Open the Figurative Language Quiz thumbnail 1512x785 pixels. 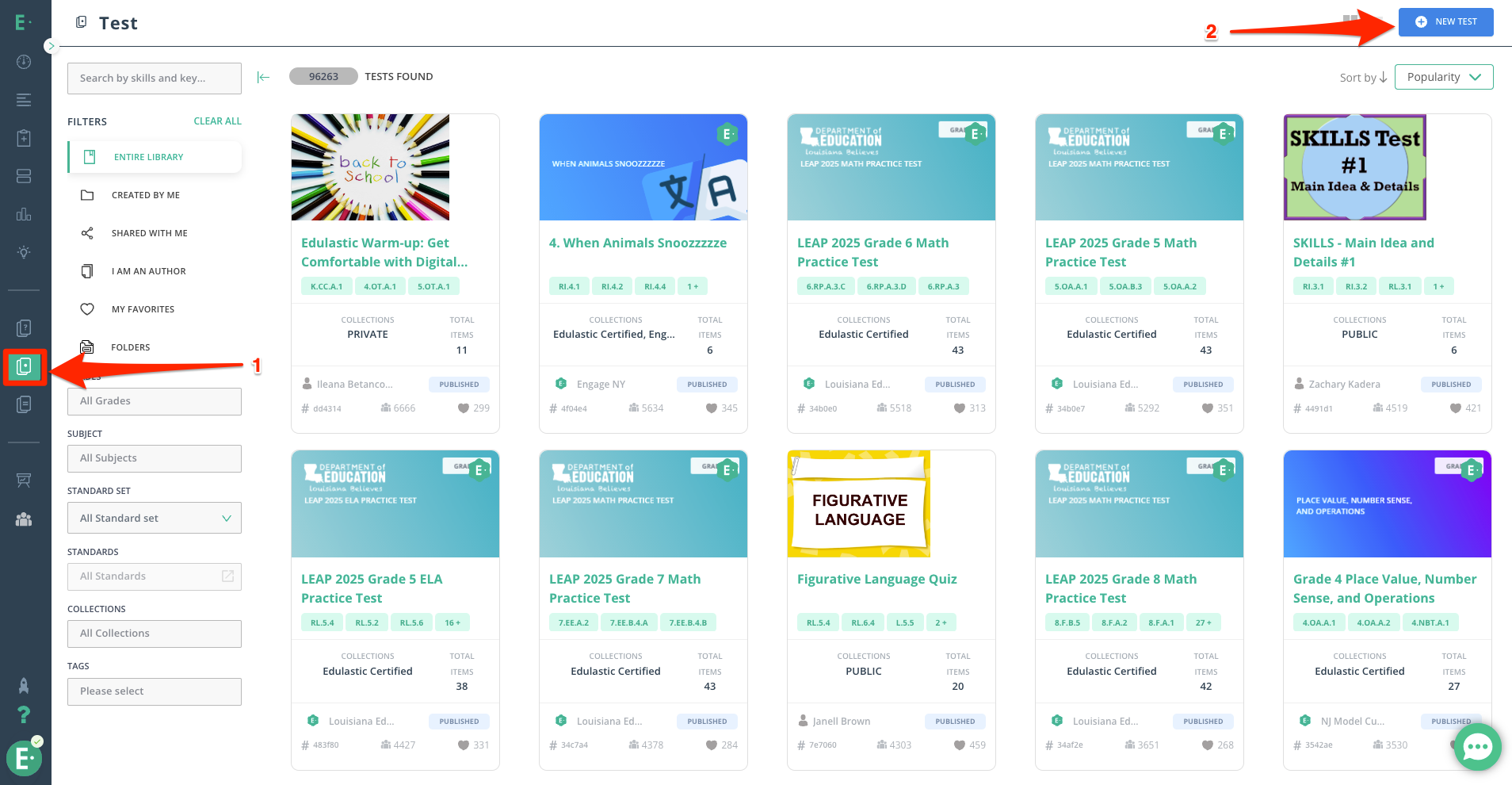click(859, 504)
